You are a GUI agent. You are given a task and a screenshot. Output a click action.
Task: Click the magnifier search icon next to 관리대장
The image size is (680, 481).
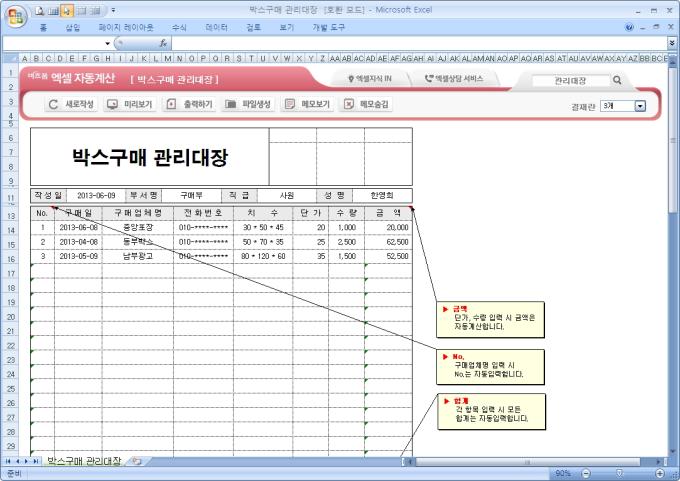(617, 80)
